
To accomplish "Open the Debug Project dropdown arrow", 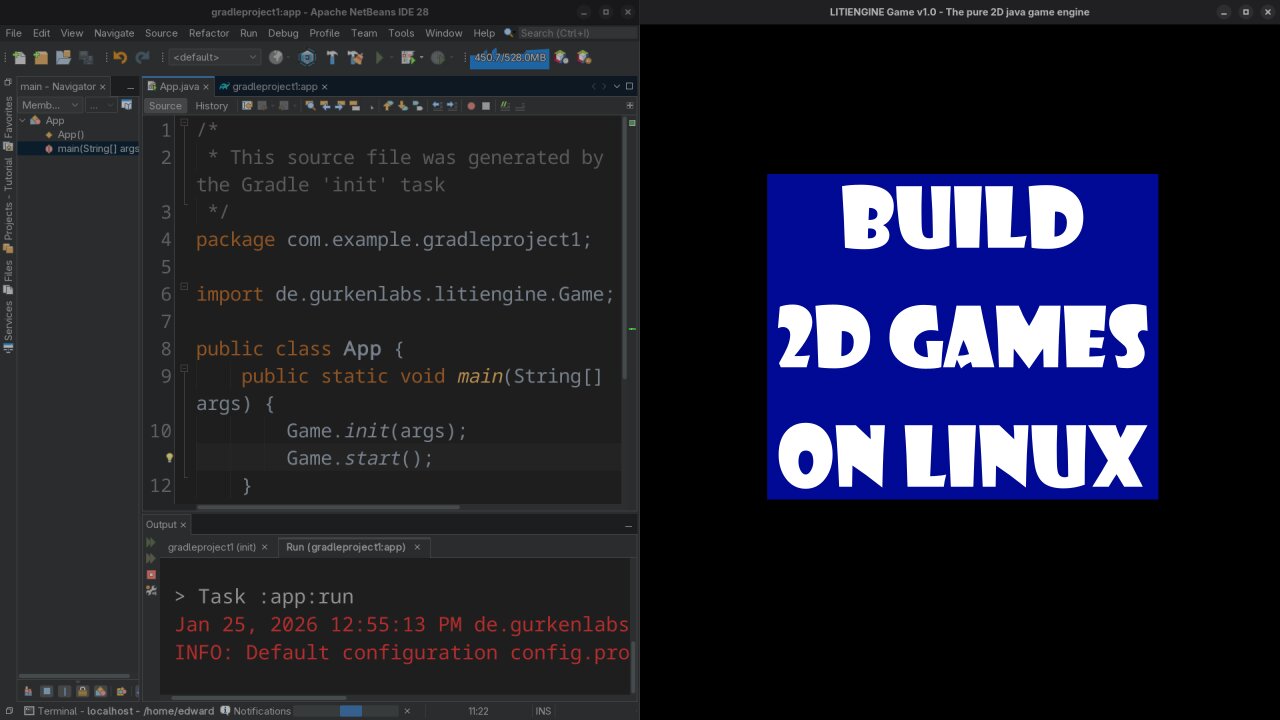I will [x=420, y=58].
